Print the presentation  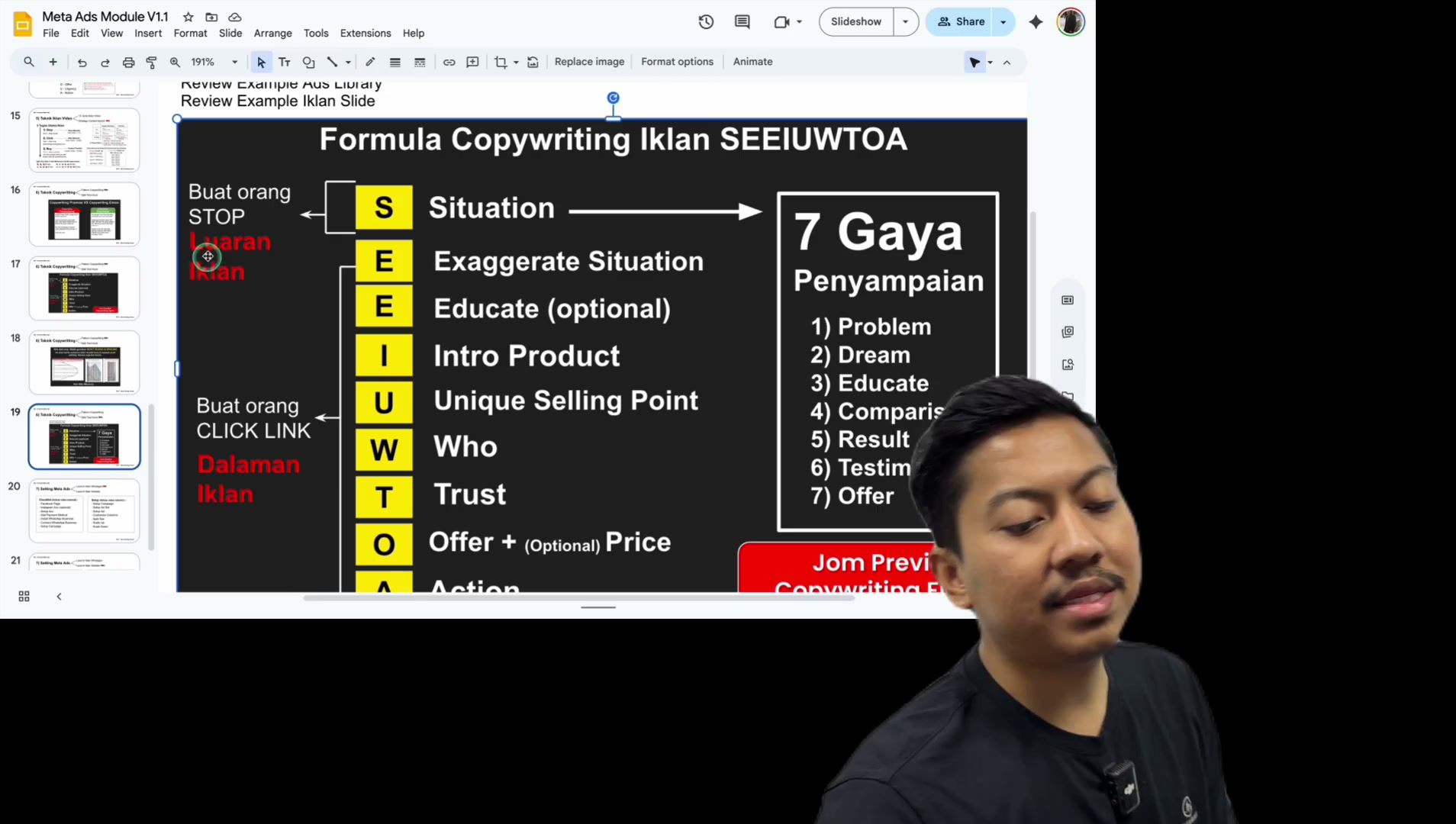pos(128,62)
